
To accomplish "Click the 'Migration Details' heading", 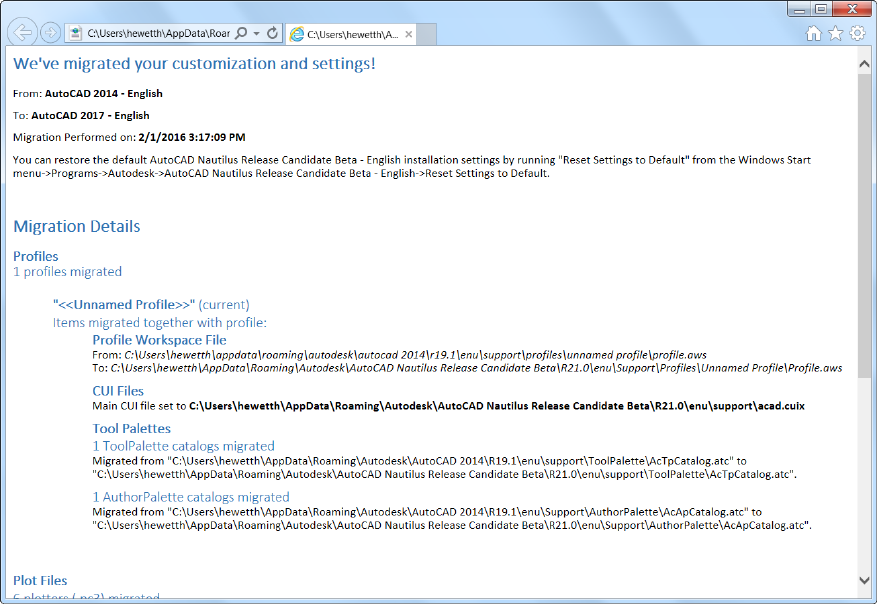I will tap(77, 226).
